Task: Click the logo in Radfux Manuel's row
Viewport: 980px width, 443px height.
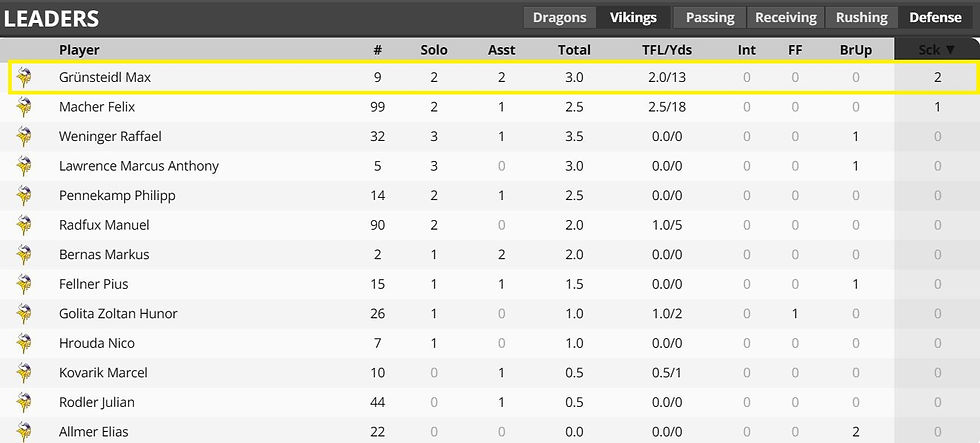Action: pos(24,225)
